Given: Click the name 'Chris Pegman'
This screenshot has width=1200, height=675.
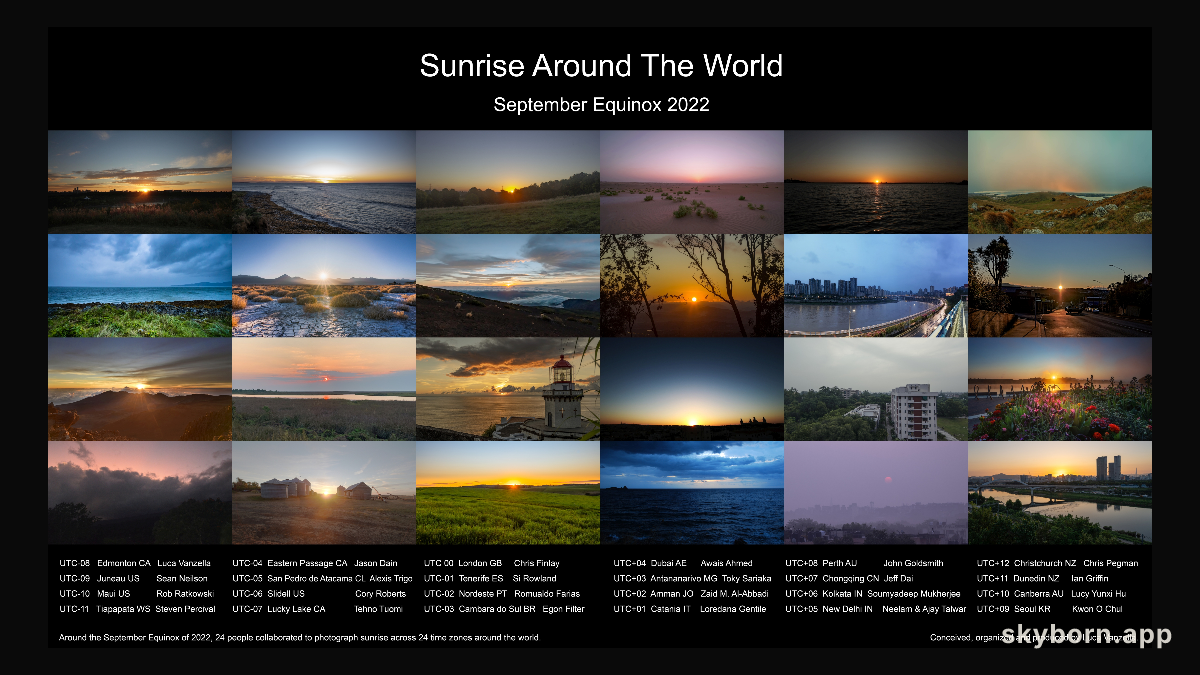Looking at the screenshot, I should pos(1110,563).
